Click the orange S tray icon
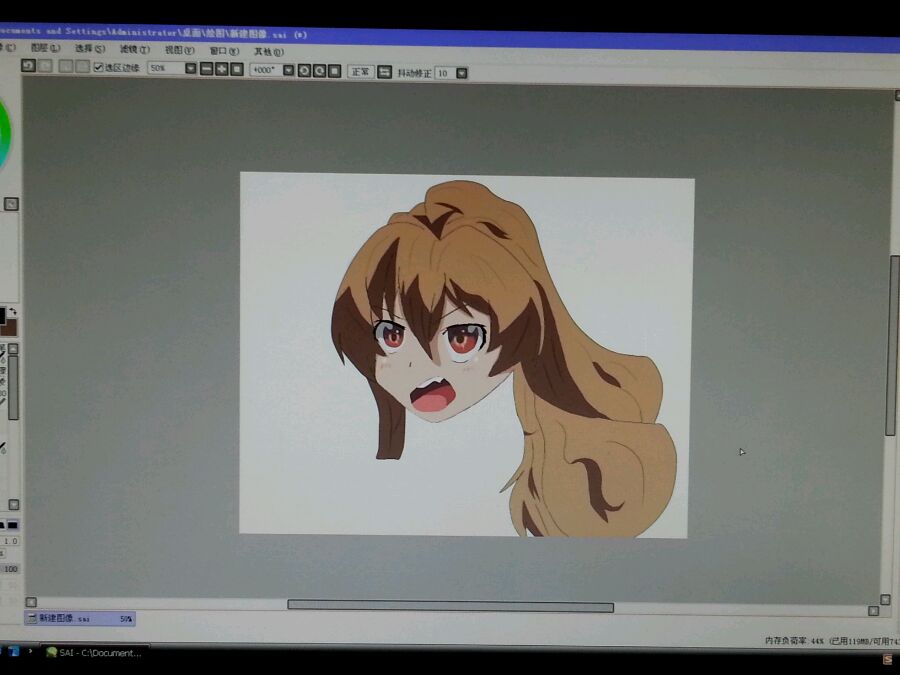The height and width of the screenshot is (675, 900). pos(887,660)
